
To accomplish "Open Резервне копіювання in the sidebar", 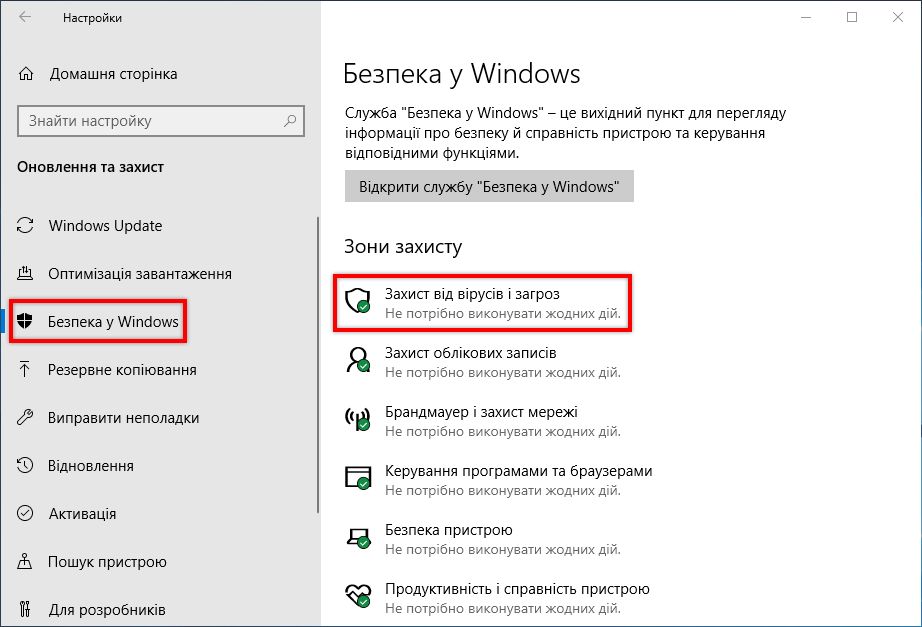I will (122, 370).
